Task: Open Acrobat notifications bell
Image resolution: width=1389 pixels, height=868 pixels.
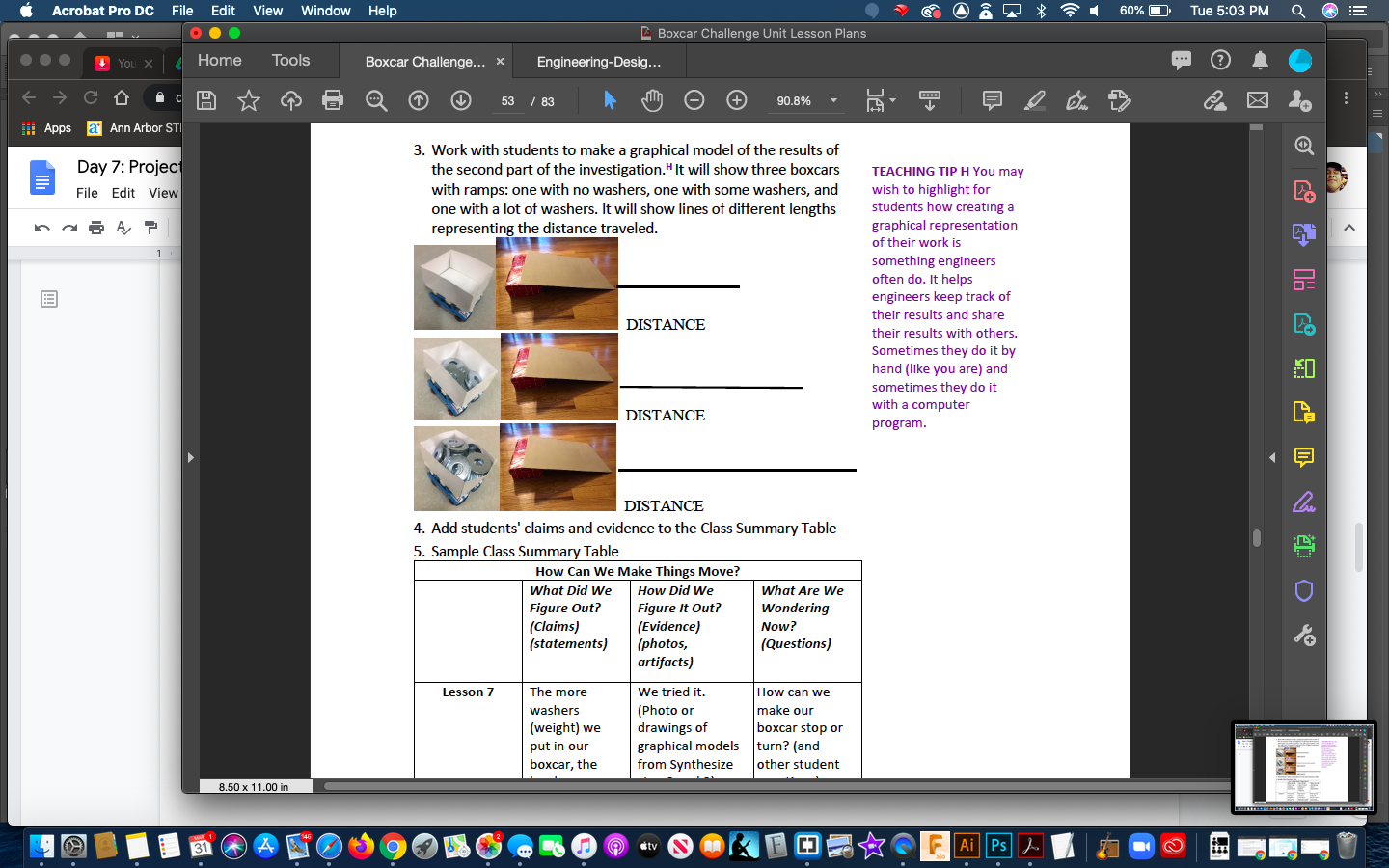Action: pos(1260,60)
